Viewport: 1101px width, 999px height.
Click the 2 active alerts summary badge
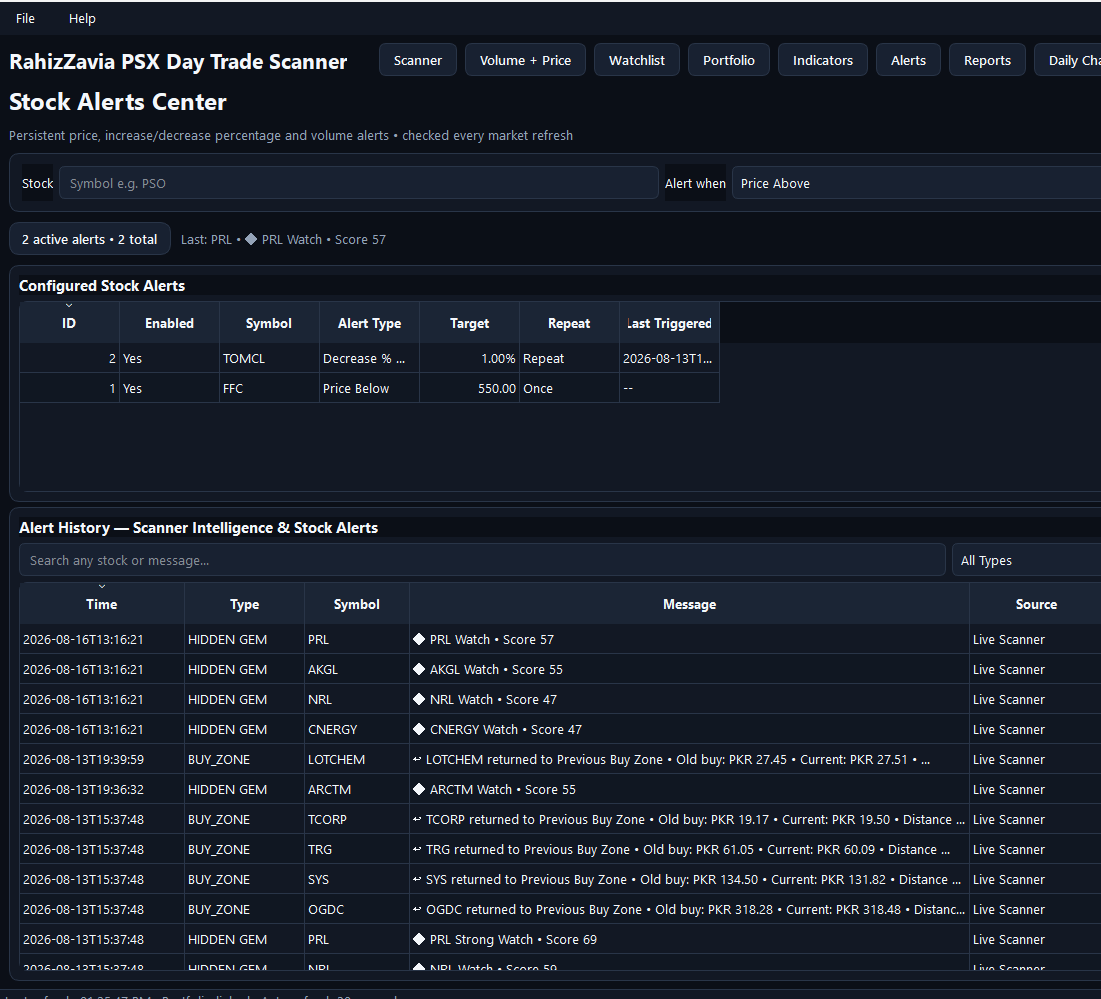[x=90, y=239]
